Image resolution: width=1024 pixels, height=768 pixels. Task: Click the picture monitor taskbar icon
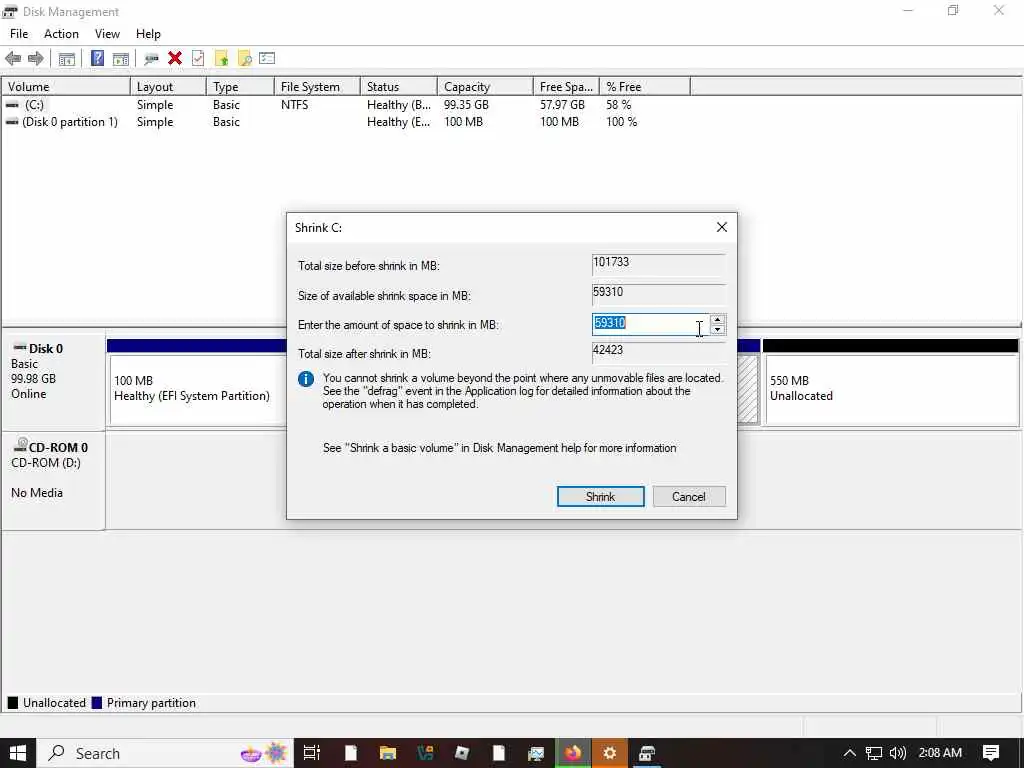pyautogui.click(x=536, y=753)
